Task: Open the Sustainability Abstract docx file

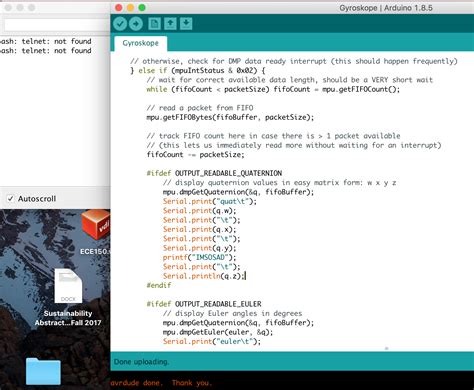Action: click(x=68, y=297)
